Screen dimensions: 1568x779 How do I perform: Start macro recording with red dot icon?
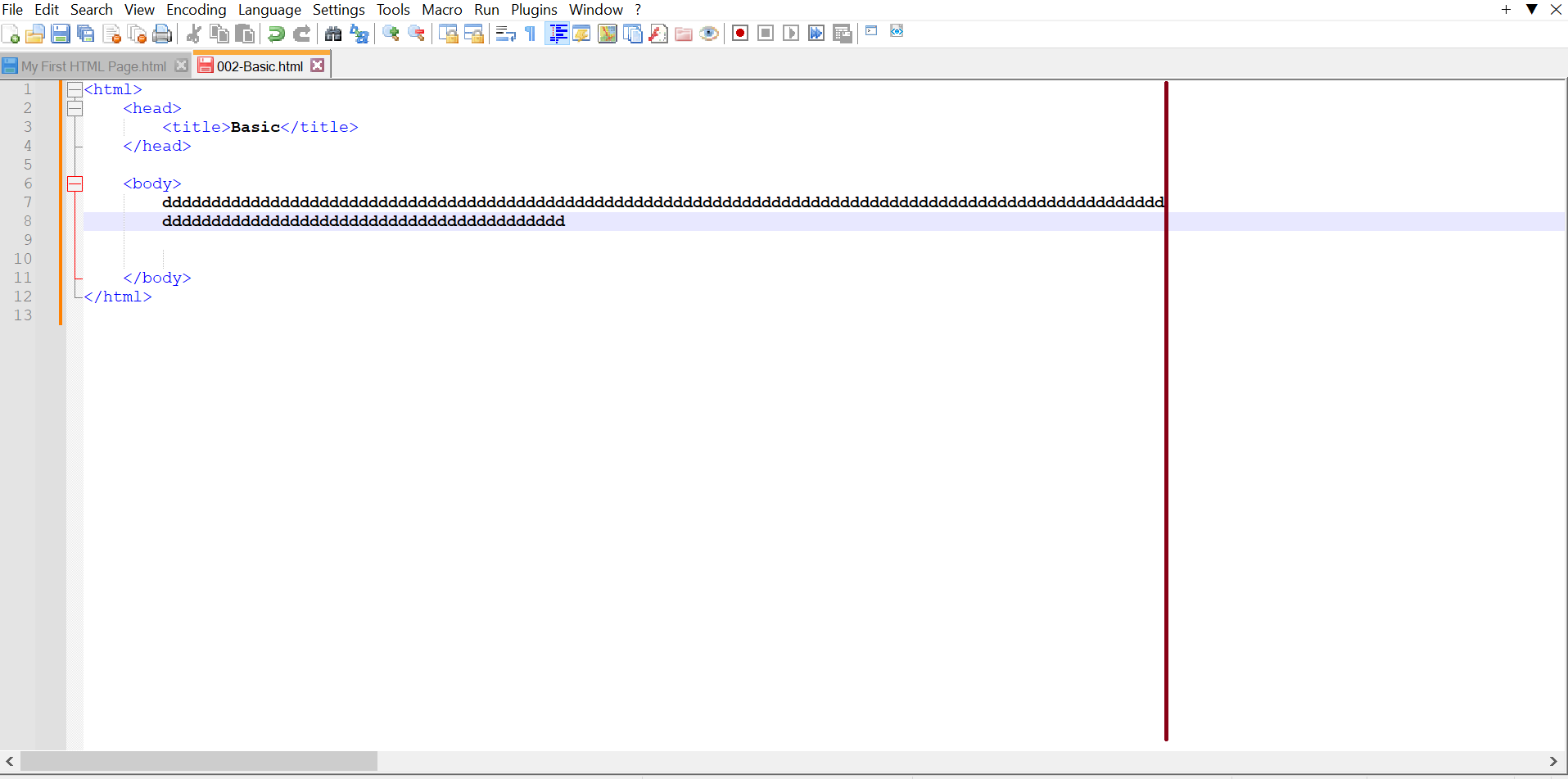point(740,33)
